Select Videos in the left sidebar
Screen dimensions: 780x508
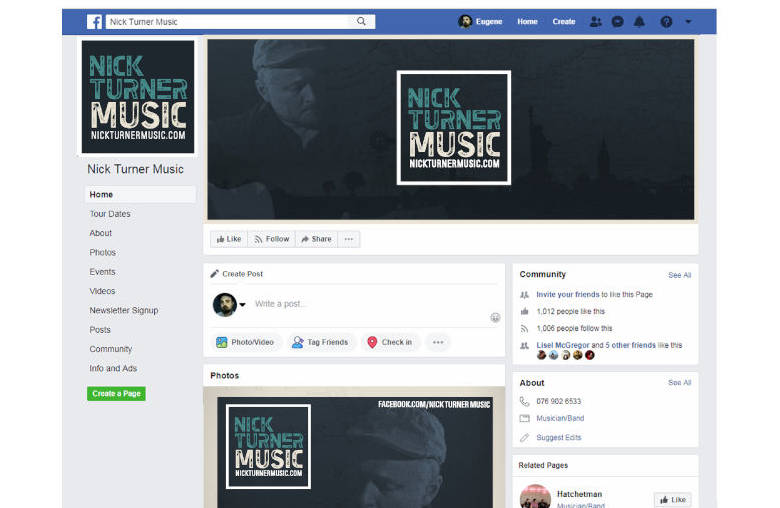point(102,291)
